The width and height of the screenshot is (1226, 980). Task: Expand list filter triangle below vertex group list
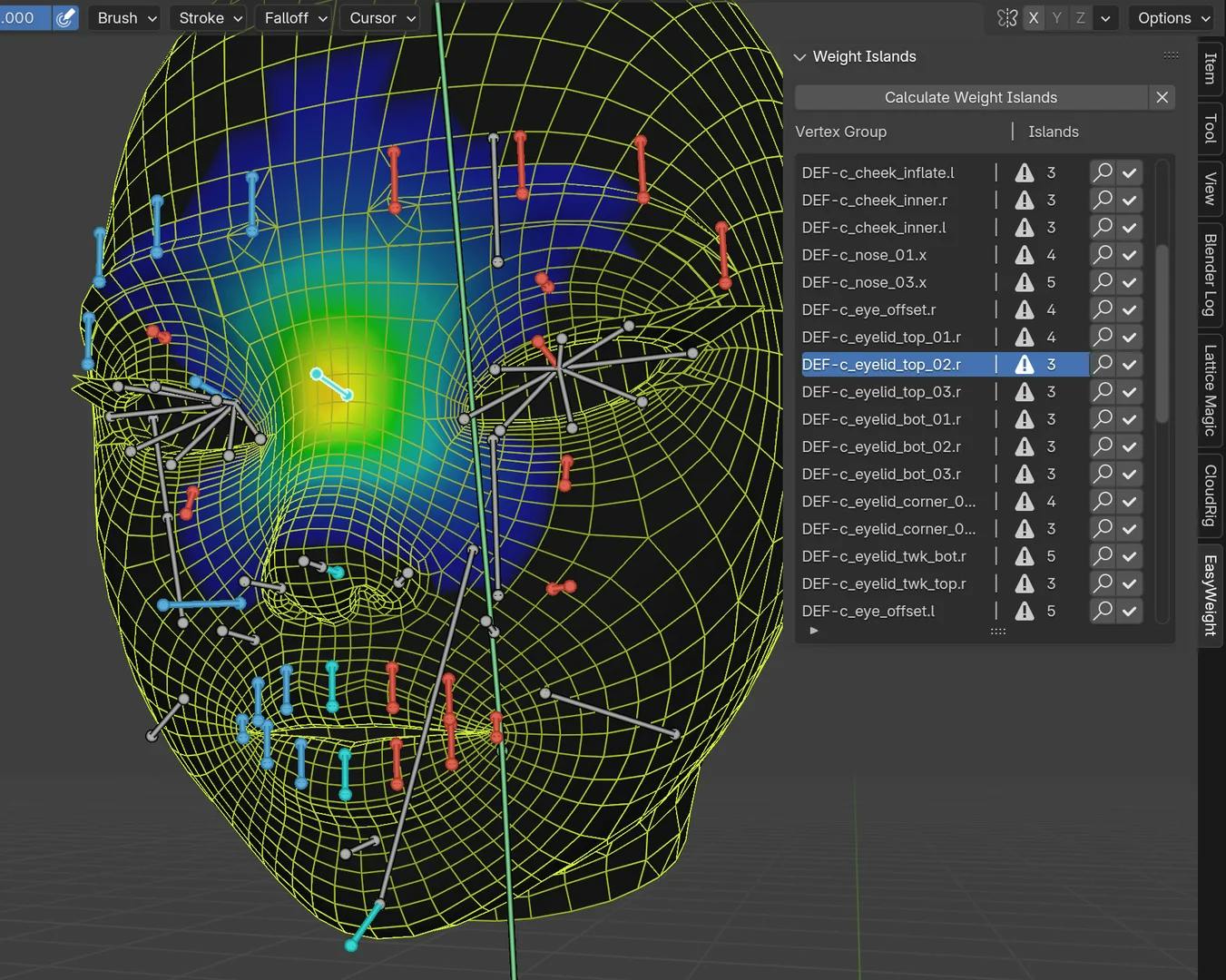point(814,631)
